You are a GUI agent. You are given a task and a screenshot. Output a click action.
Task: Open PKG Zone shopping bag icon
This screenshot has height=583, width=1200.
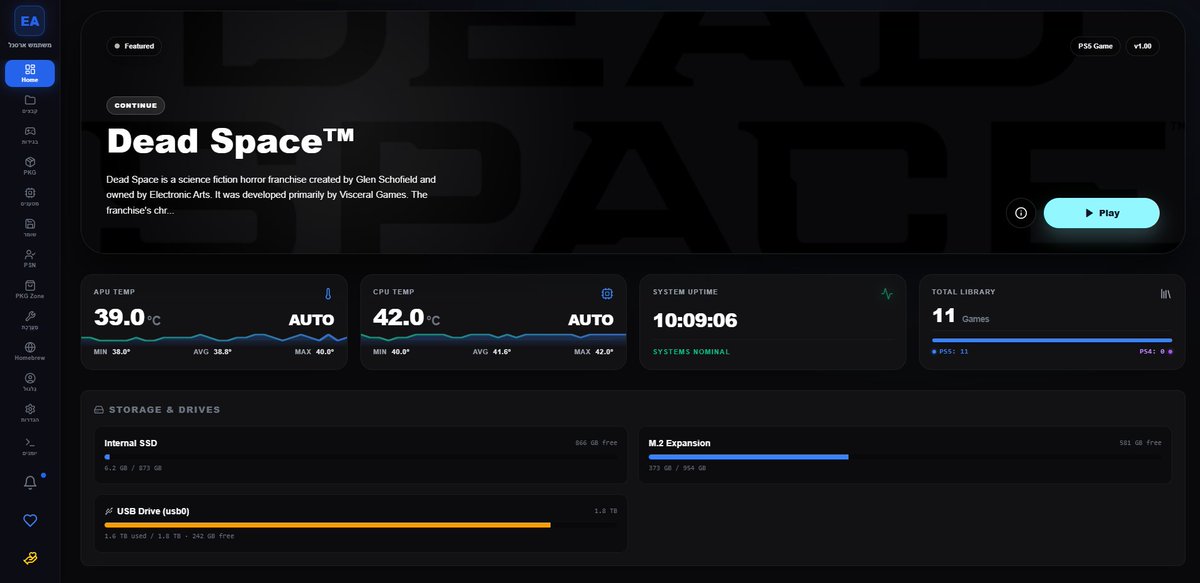pos(30,285)
